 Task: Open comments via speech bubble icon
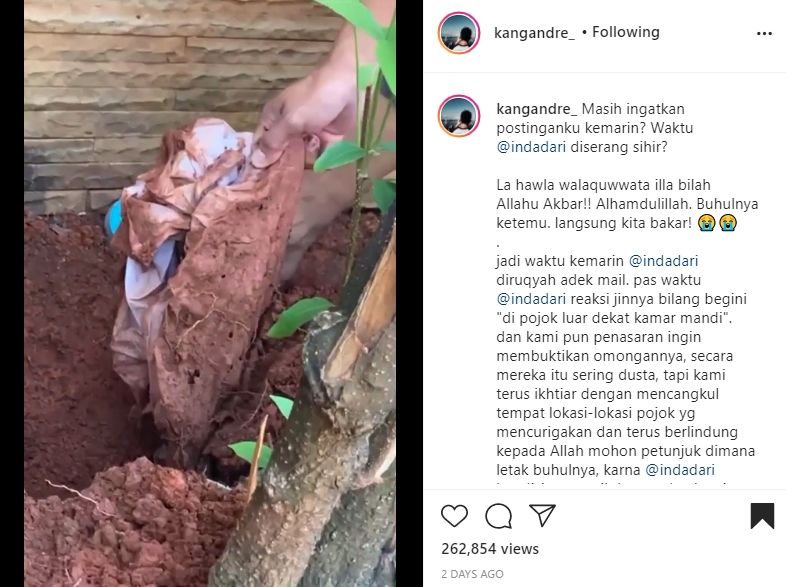(x=498, y=516)
